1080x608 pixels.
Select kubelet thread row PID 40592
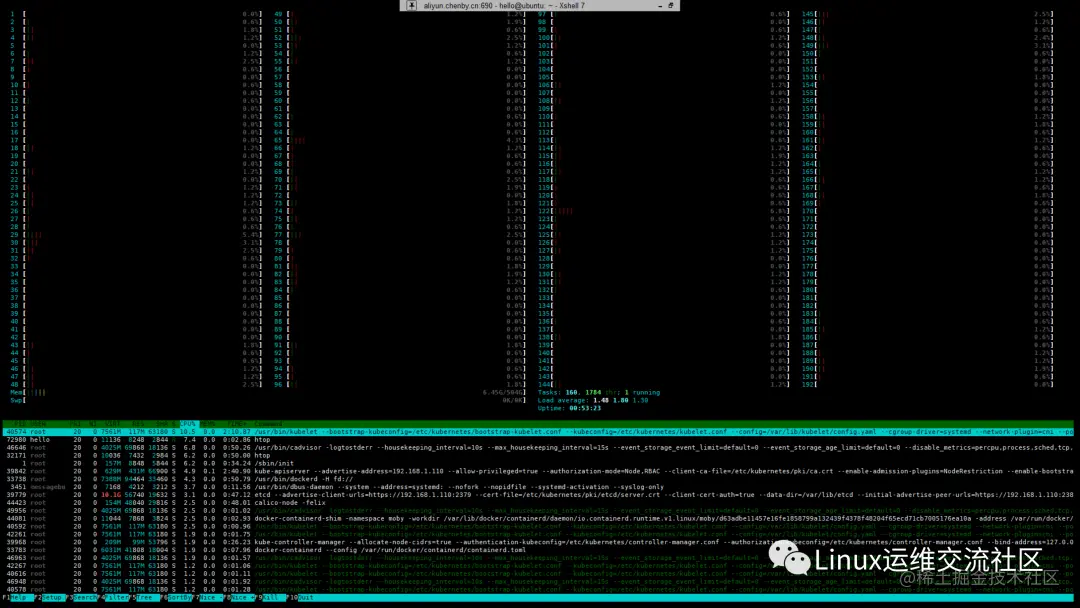click(x=539, y=526)
